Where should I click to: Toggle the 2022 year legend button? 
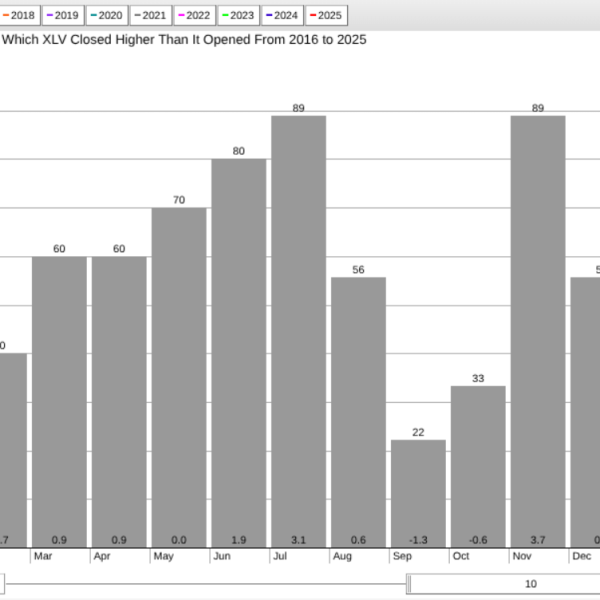195,15
